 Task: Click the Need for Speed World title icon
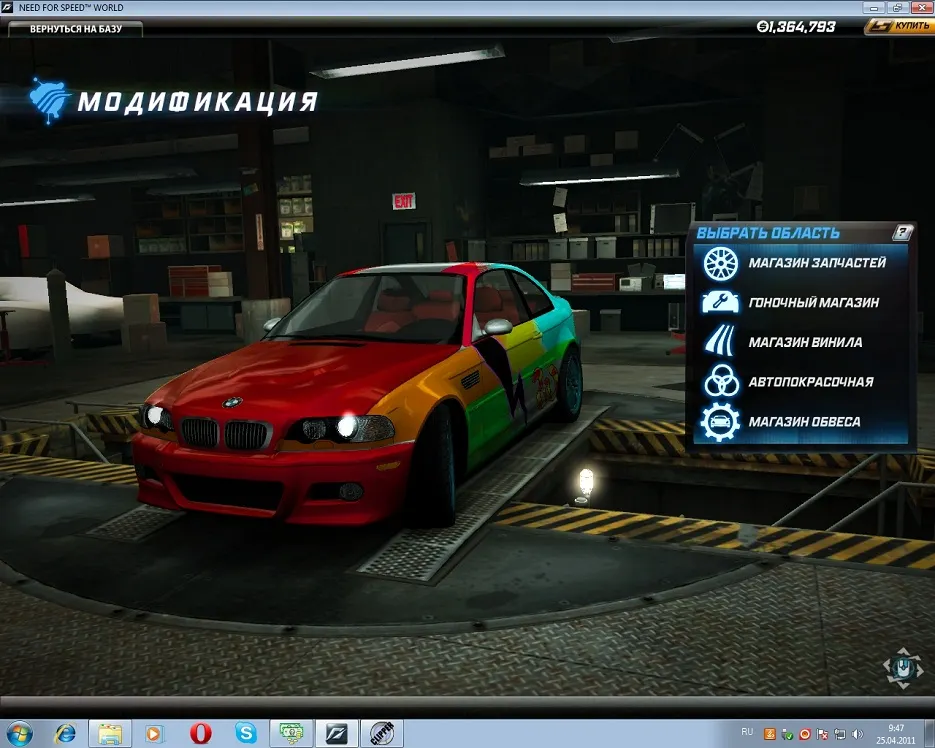click(x=7, y=8)
